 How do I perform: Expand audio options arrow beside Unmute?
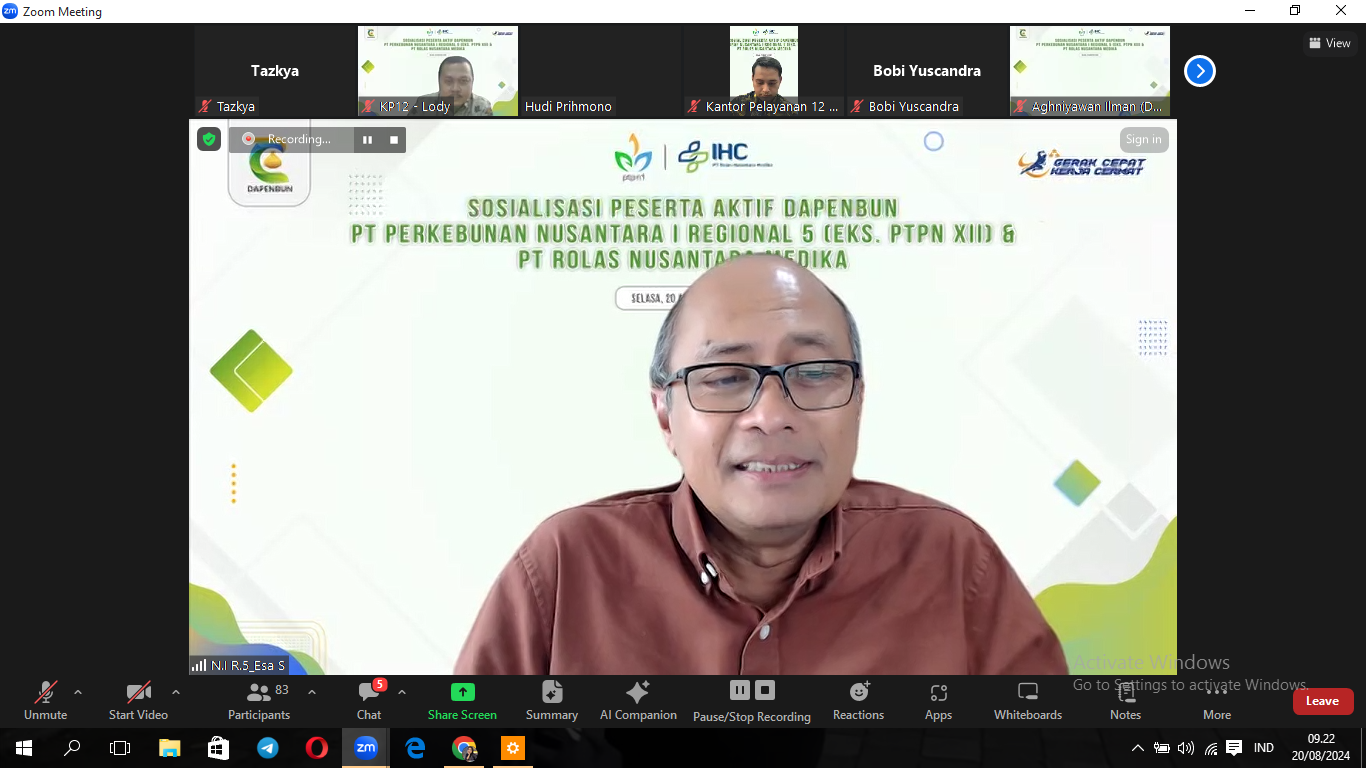tap(78, 692)
